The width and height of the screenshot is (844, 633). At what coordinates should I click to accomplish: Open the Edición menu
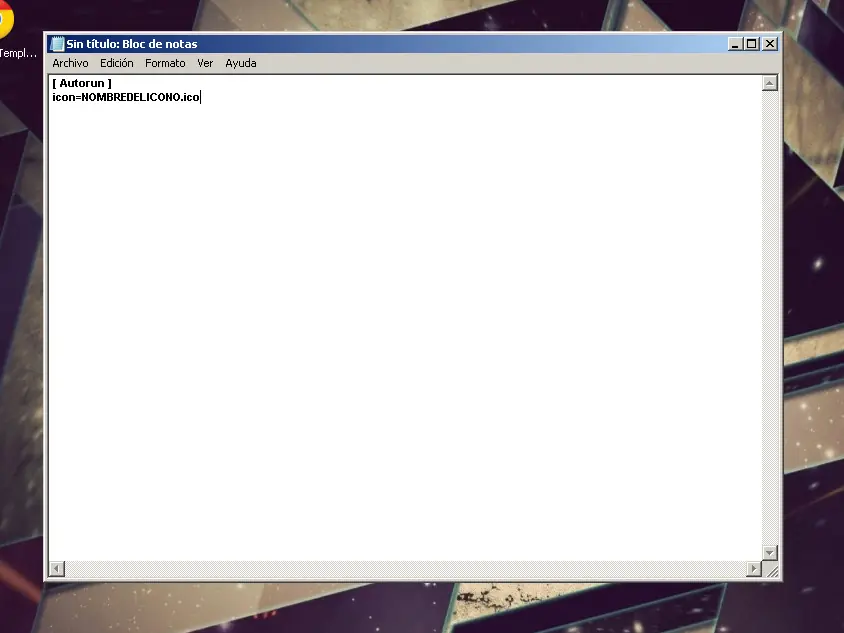[116, 63]
